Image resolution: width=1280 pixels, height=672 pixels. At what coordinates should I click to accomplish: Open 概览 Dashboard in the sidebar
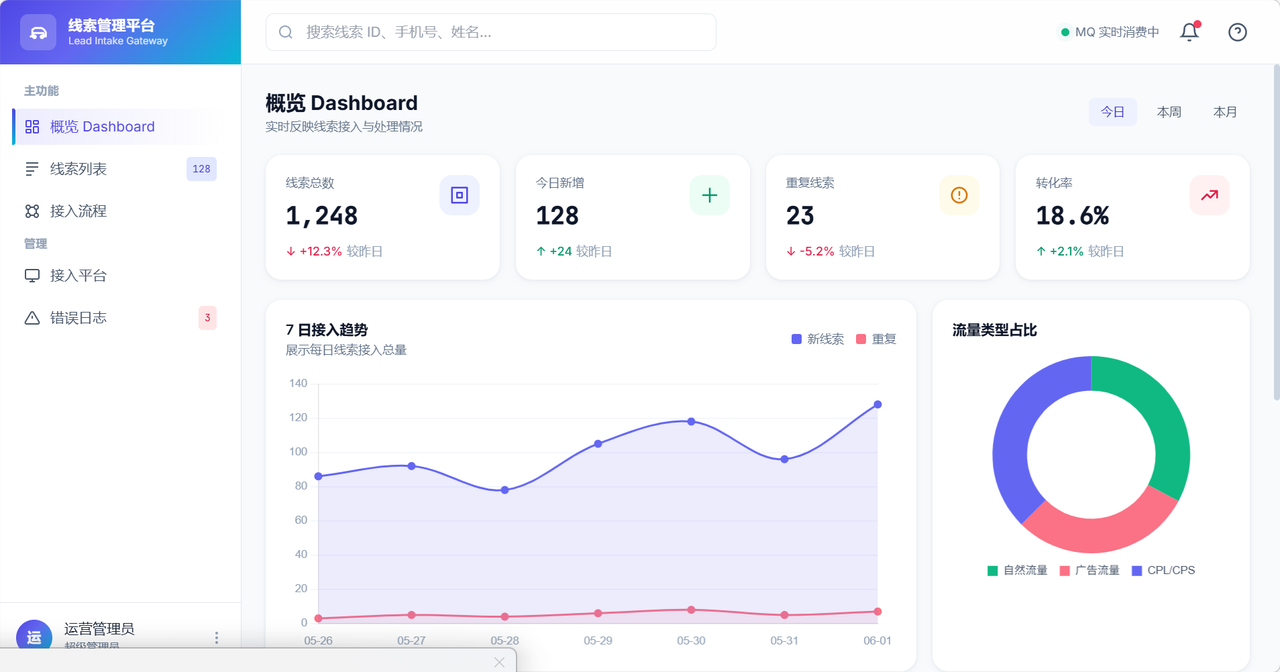coord(120,127)
